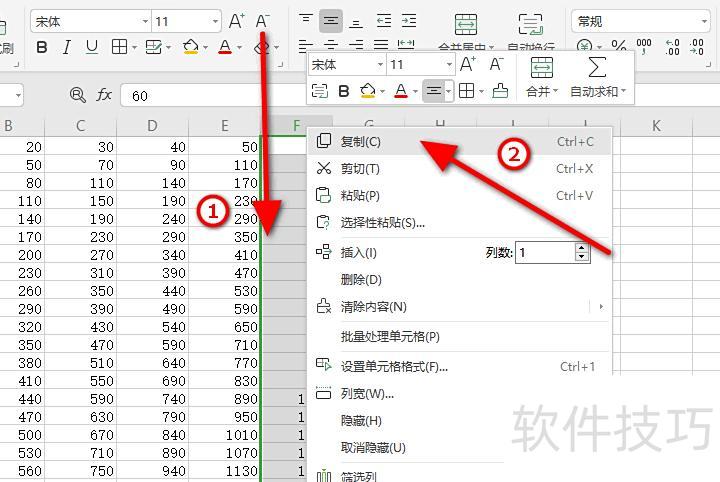Toggle Bold in the floating mini toolbar
The height and width of the screenshot is (482, 720).
[x=343, y=91]
